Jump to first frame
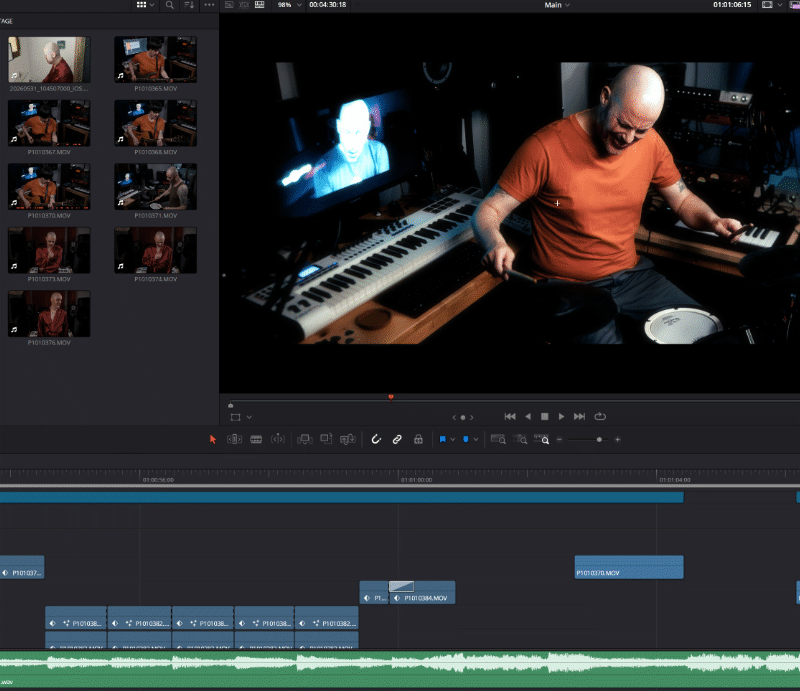800x691 pixels. tap(510, 416)
